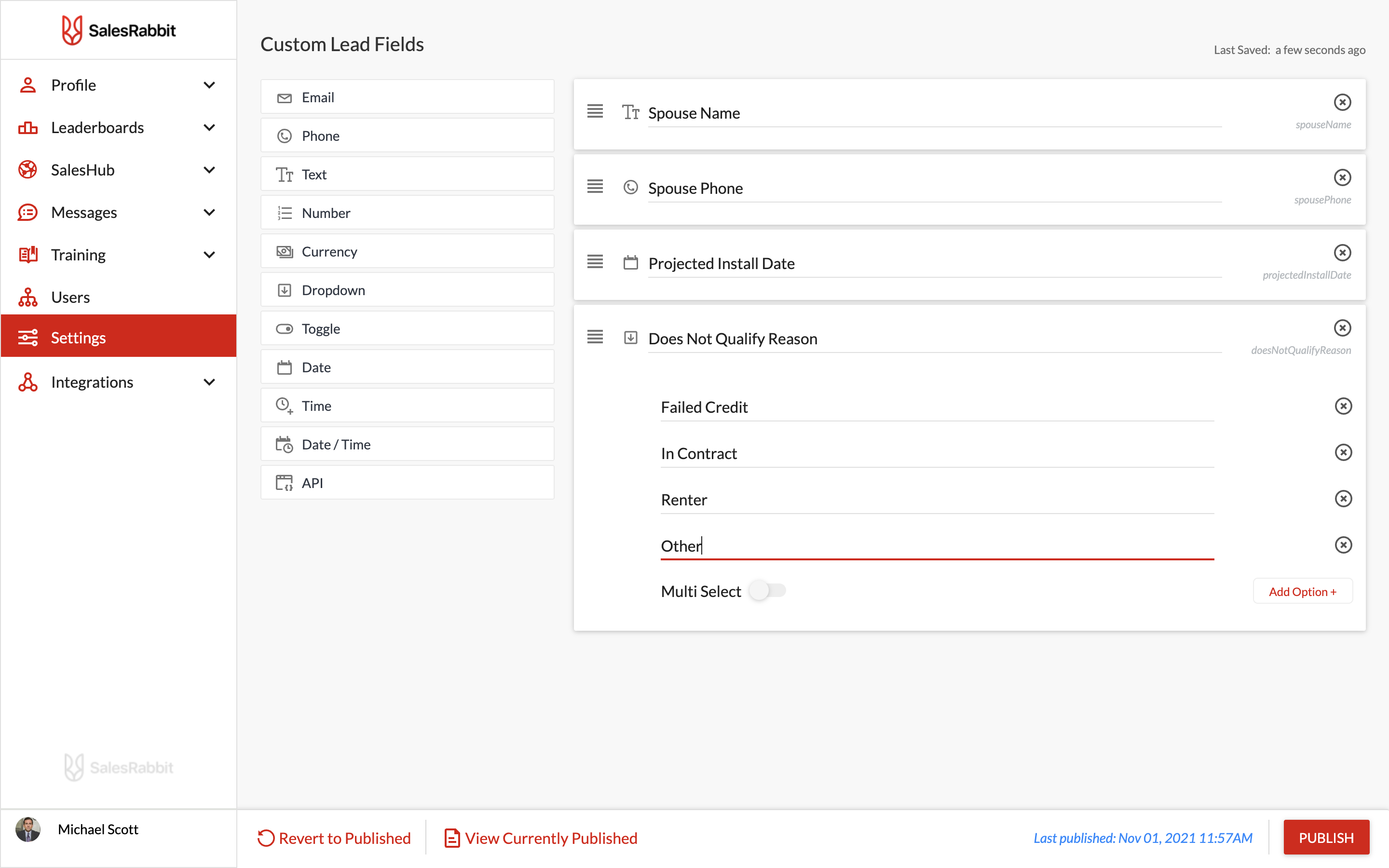
Task: Click the PUBLISH button
Action: pos(1326,838)
